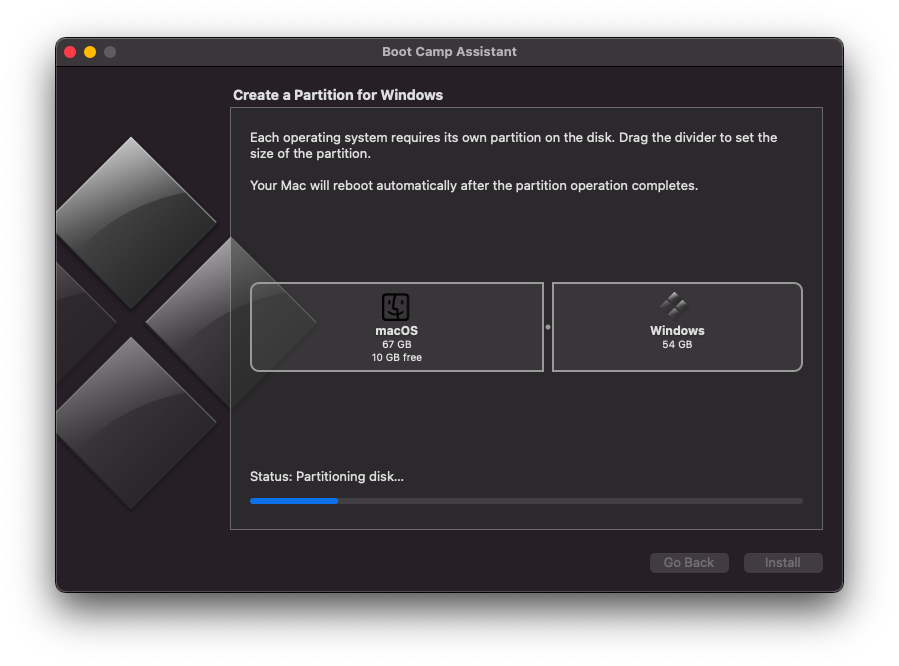Select the 'macOS' partition label
This screenshot has width=899, height=666.
click(x=396, y=331)
